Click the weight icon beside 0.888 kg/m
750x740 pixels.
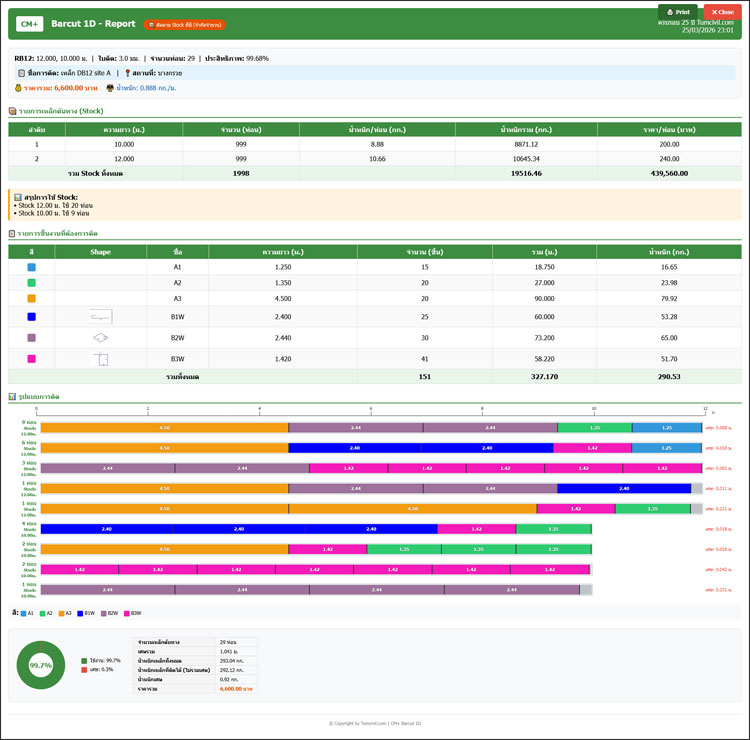point(110,88)
